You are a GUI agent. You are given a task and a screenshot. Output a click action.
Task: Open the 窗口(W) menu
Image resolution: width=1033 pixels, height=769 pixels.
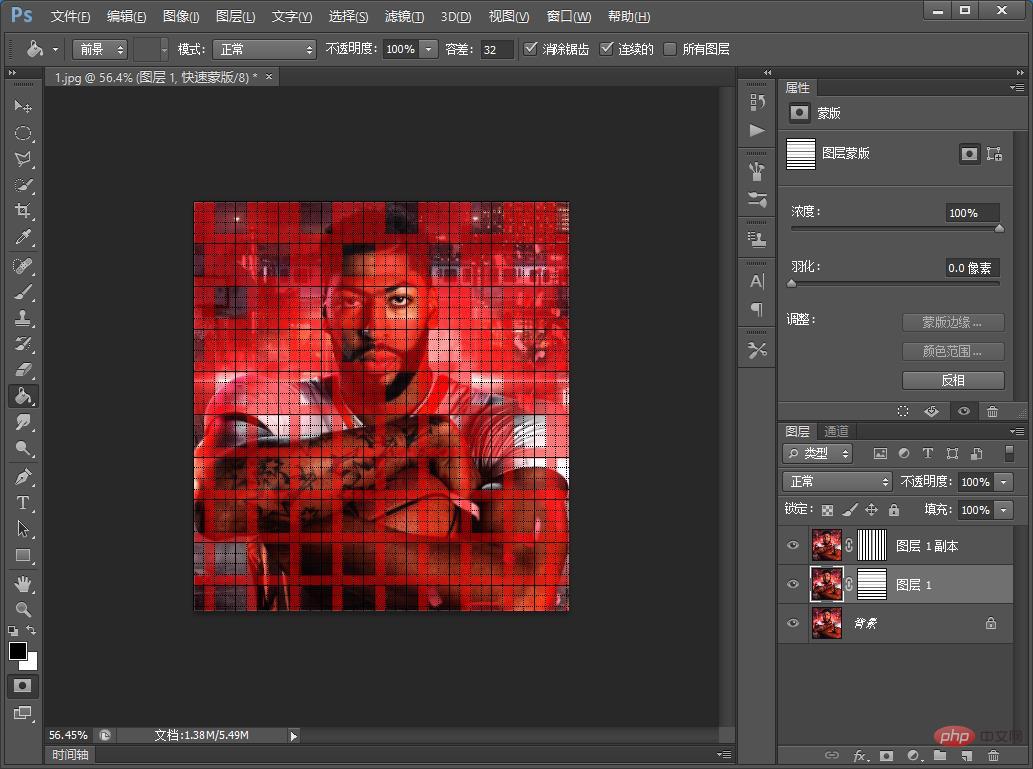coord(569,16)
